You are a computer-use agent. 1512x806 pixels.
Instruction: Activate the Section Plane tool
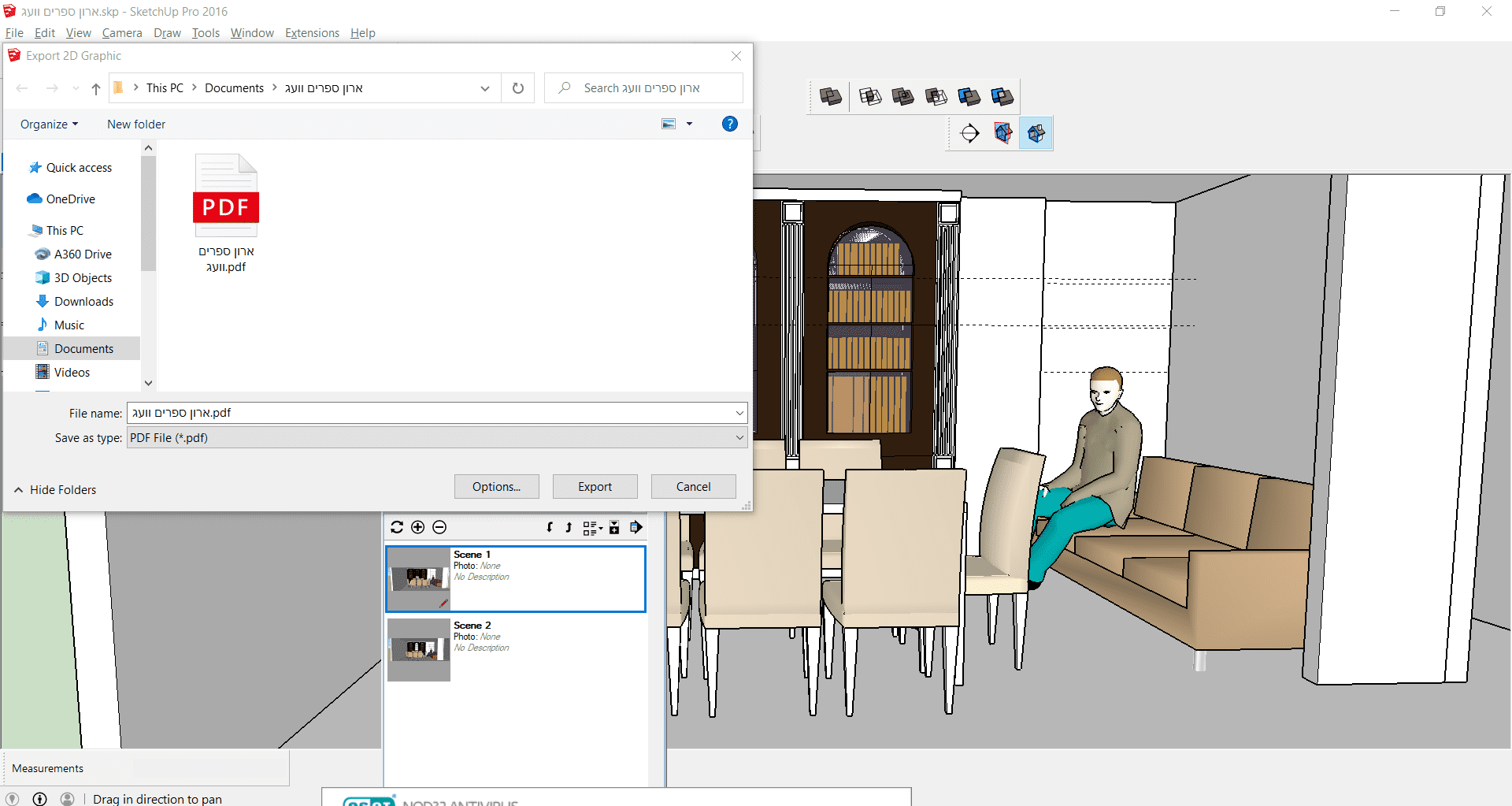point(969,133)
